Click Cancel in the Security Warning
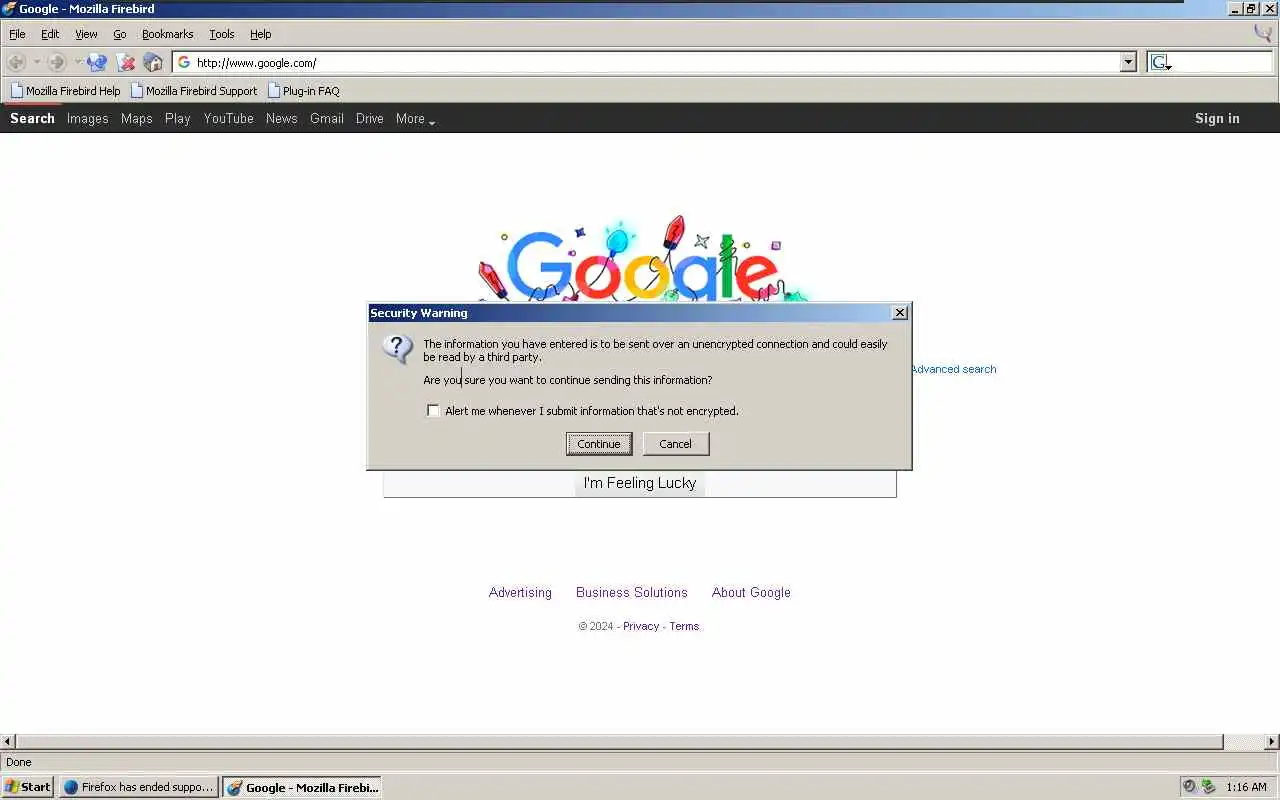Image resolution: width=1280 pixels, height=800 pixels. (x=675, y=444)
